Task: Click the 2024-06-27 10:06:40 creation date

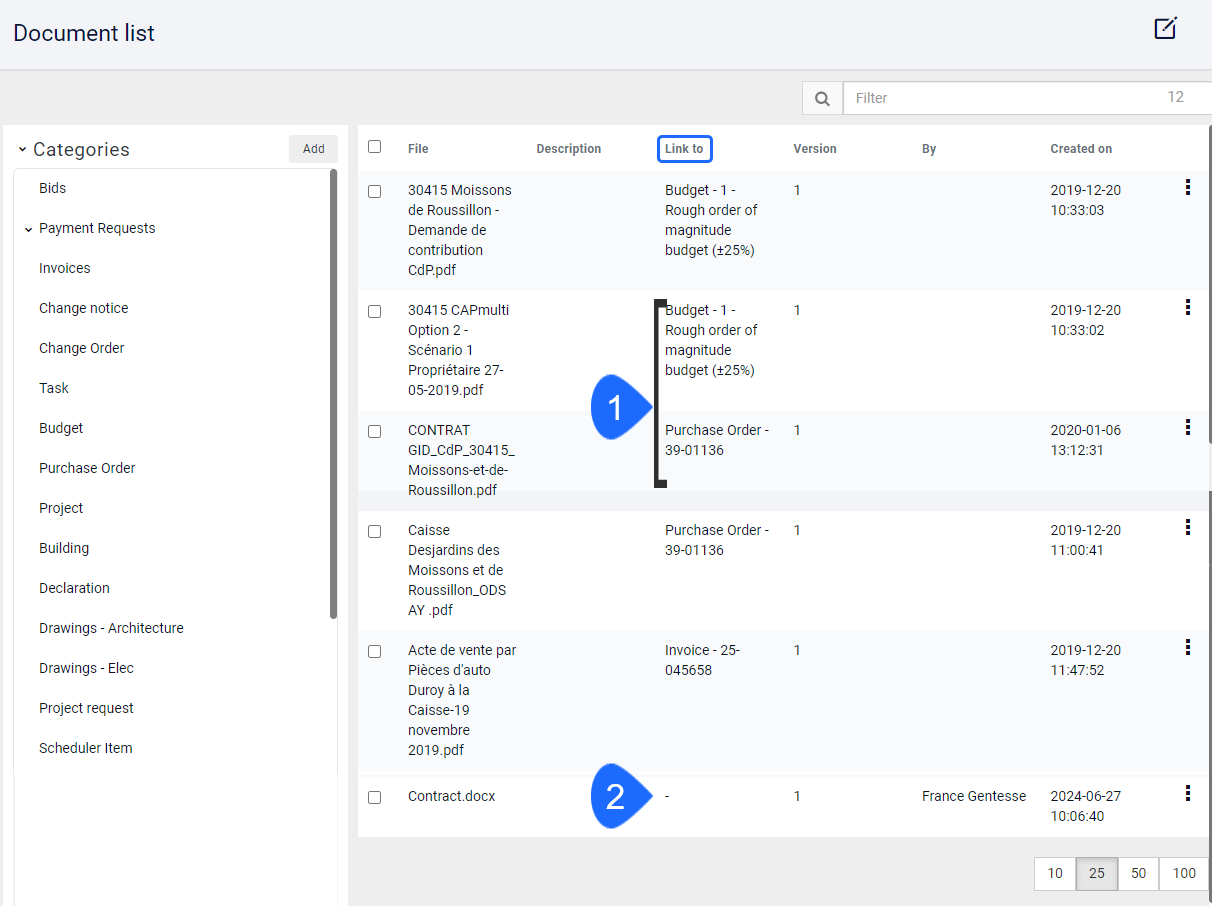Action: [x=1086, y=806]
